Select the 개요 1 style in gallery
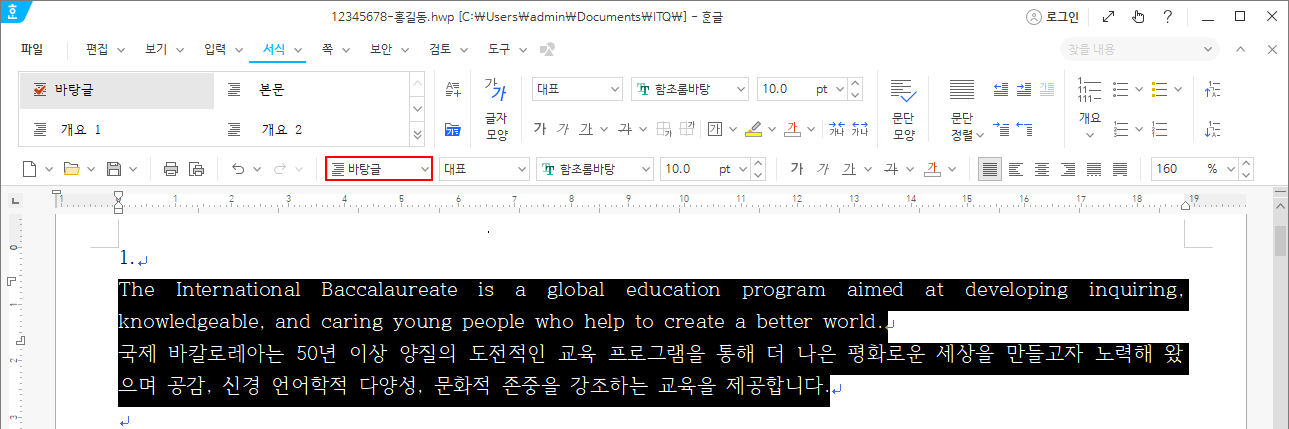This screenshot has height=429, width=1289. [117, 129]
